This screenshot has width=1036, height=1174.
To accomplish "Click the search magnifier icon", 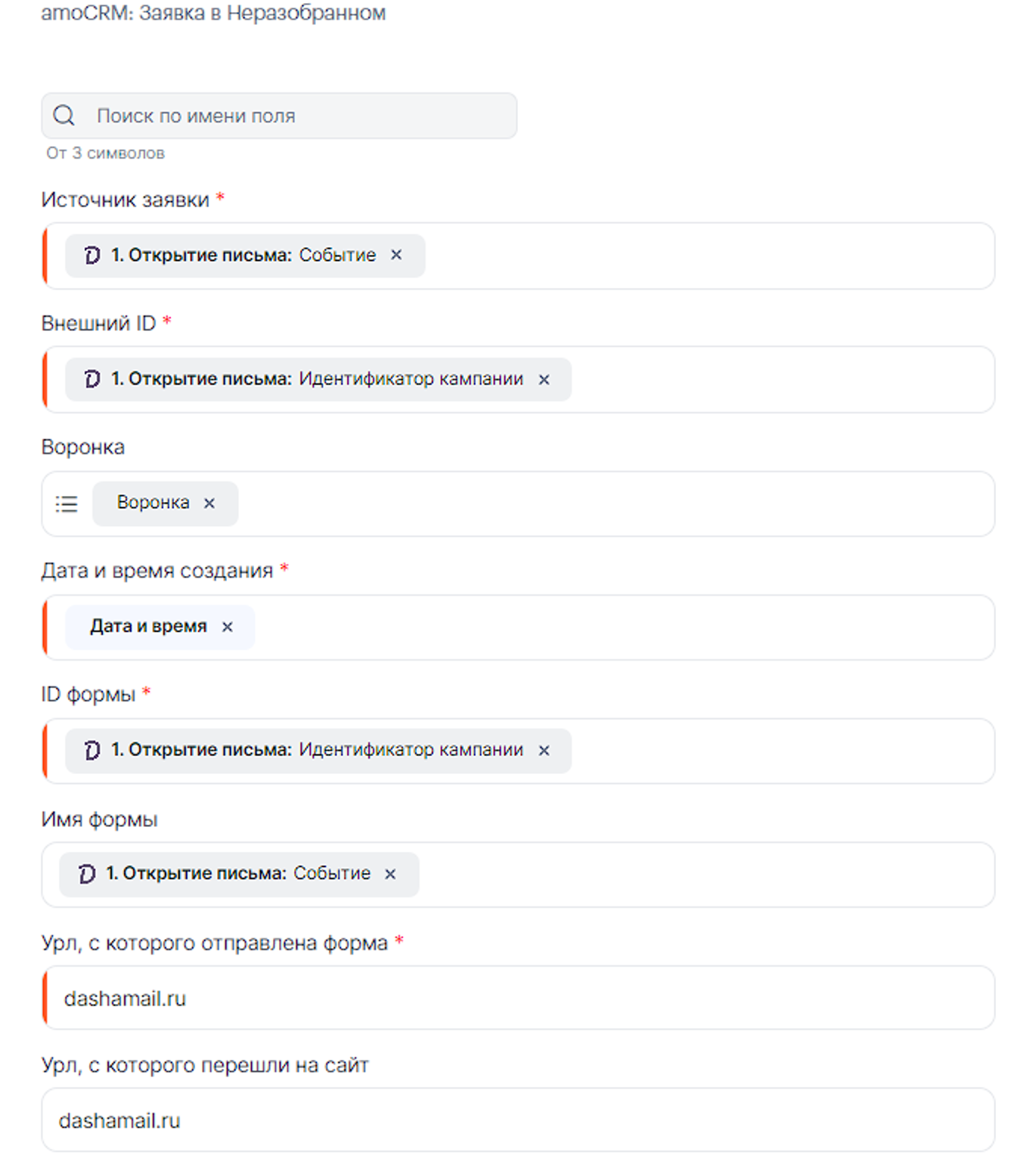I will 64,116.
